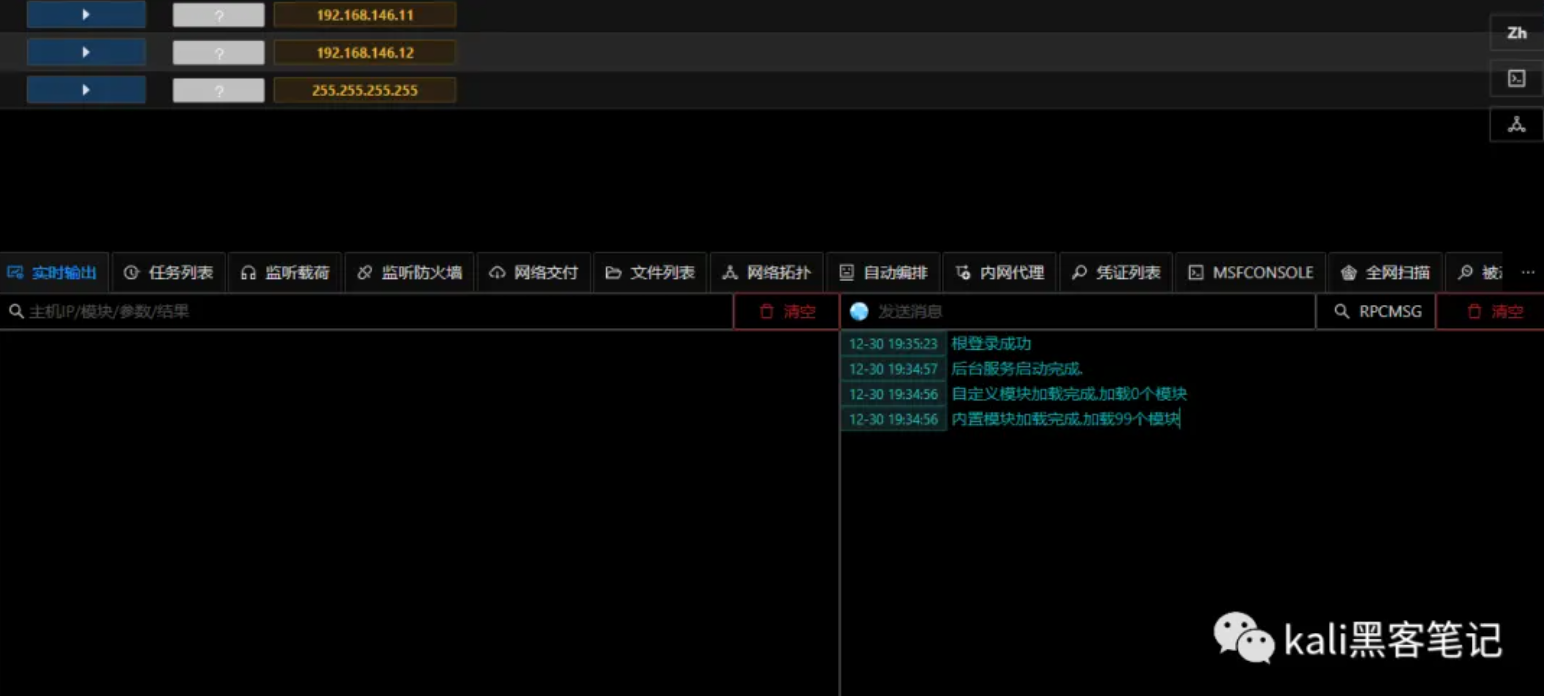Select the 自定义模块加载完成 log message

pyautogui.click(x=1069, y=394)
